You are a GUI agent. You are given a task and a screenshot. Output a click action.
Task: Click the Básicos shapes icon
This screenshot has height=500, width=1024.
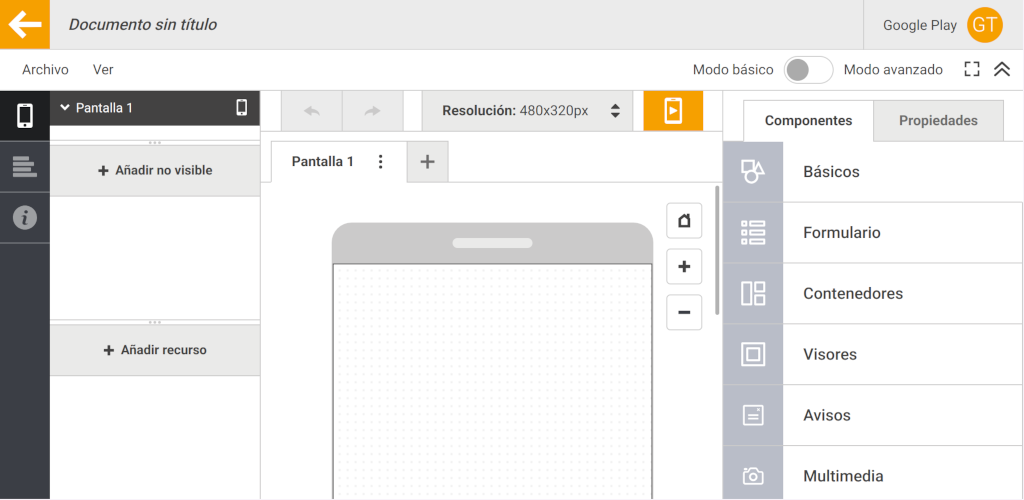pos(753,172)
